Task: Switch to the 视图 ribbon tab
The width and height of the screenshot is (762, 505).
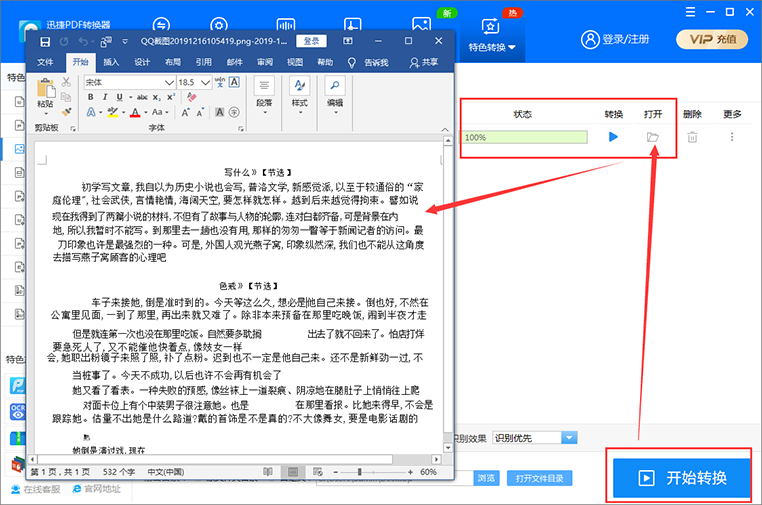Action: tap(295, 62)
